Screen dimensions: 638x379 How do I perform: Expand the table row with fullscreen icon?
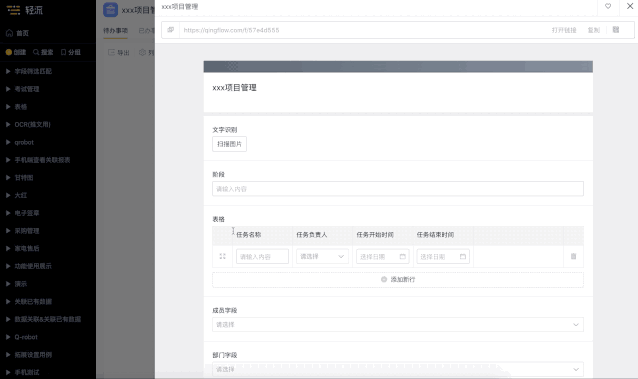click(x=222, y=256)
